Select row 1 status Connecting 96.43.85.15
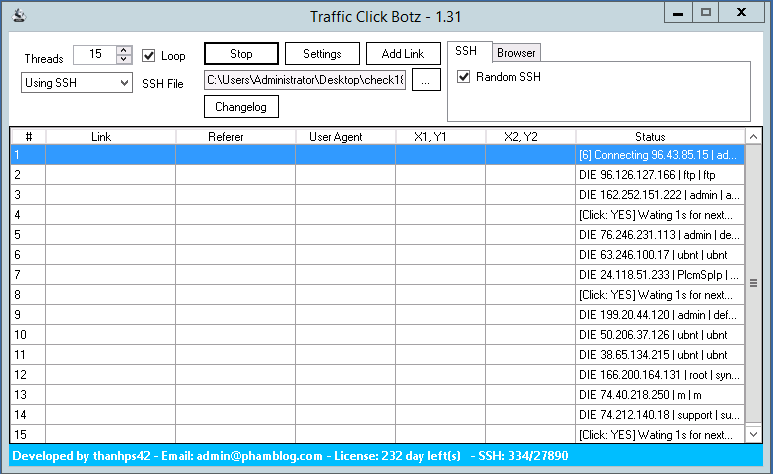 pyautogui.click(x=660, y=155)
